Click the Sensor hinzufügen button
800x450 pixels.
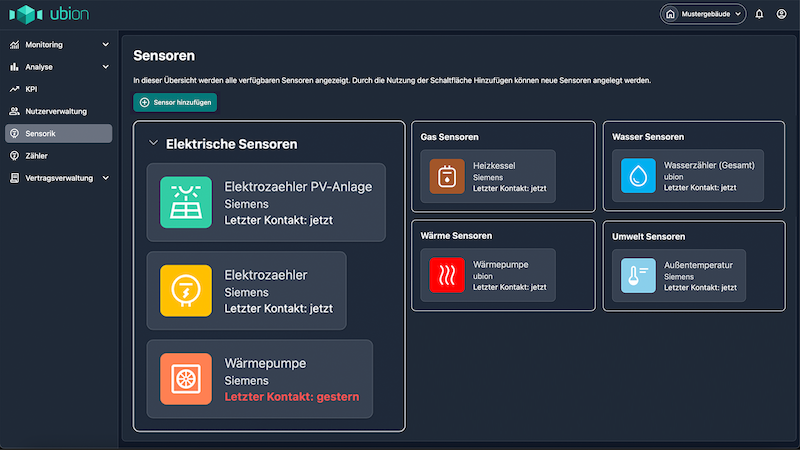175,102
